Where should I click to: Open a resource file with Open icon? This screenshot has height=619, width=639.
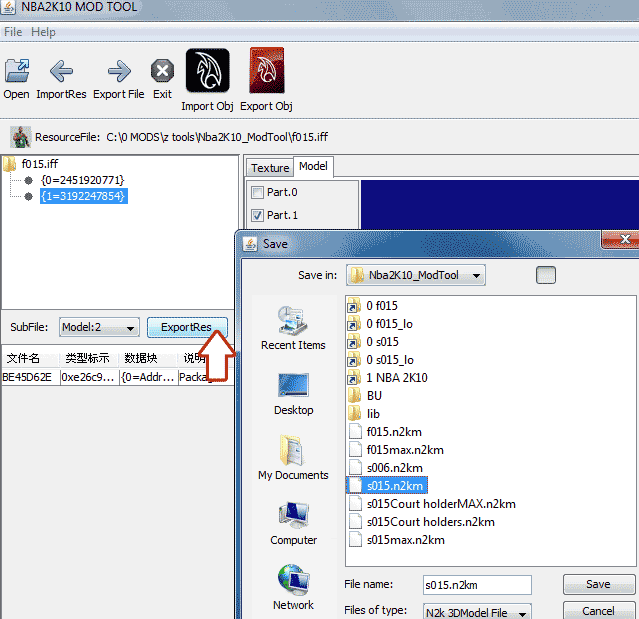[17, 71]
